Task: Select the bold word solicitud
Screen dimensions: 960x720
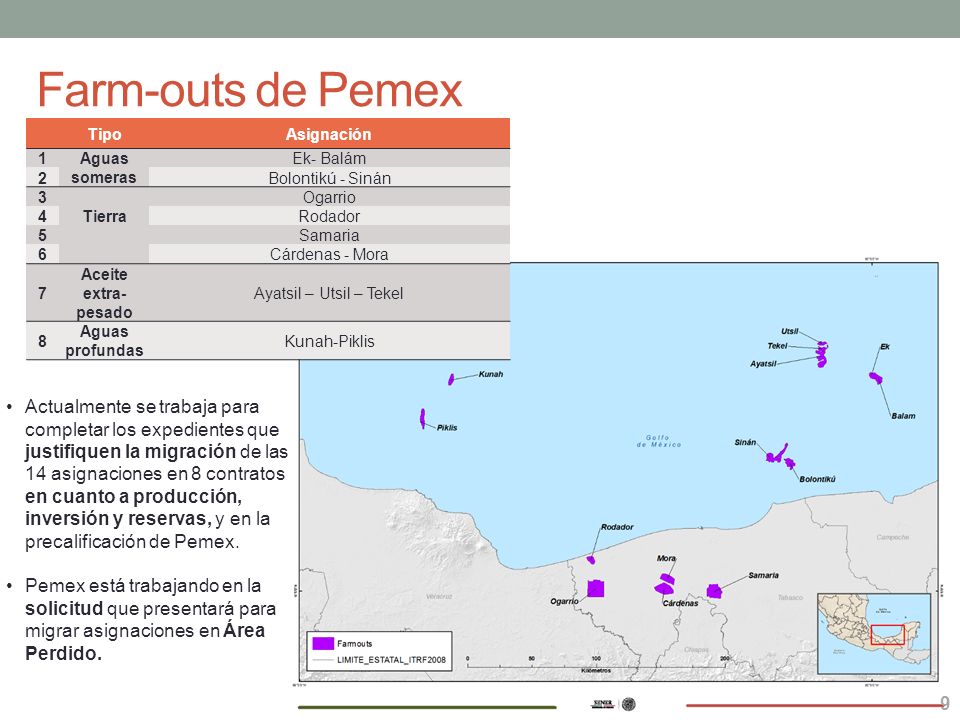Action: click(64, 609)
